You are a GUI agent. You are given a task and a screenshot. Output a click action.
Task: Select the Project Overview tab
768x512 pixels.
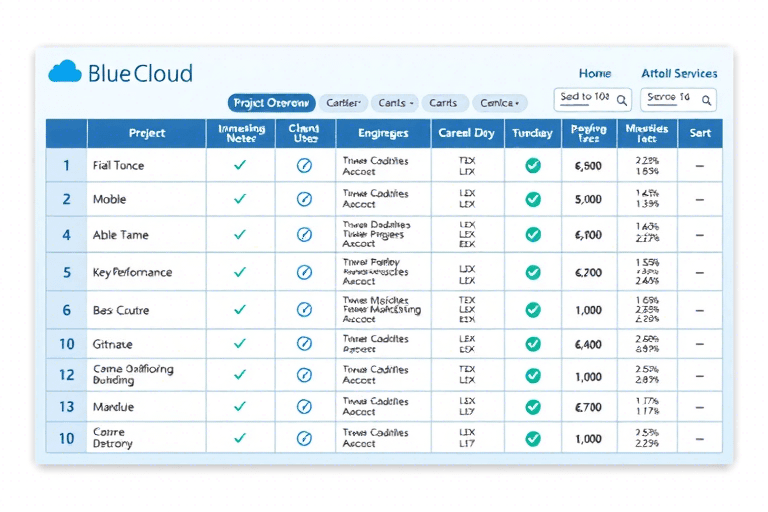tap(271, 103)
